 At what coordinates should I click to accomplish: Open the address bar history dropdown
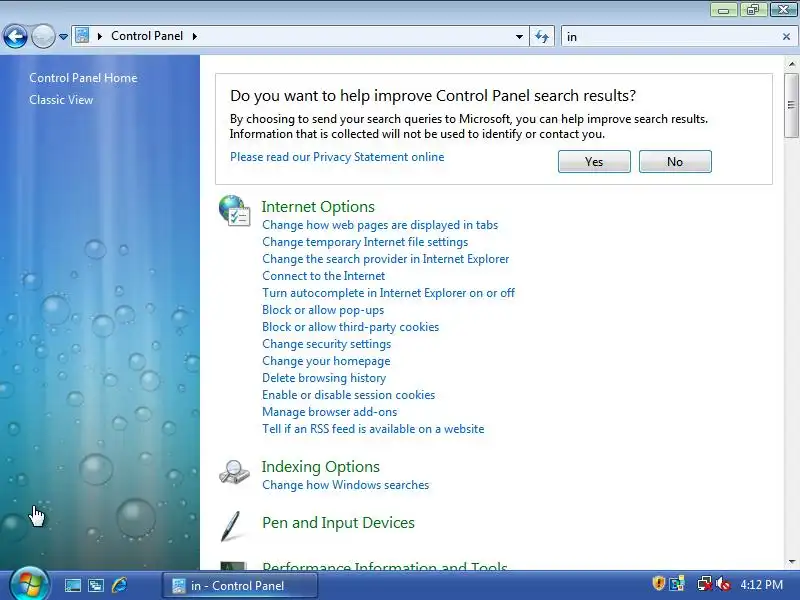click(519, 37)
